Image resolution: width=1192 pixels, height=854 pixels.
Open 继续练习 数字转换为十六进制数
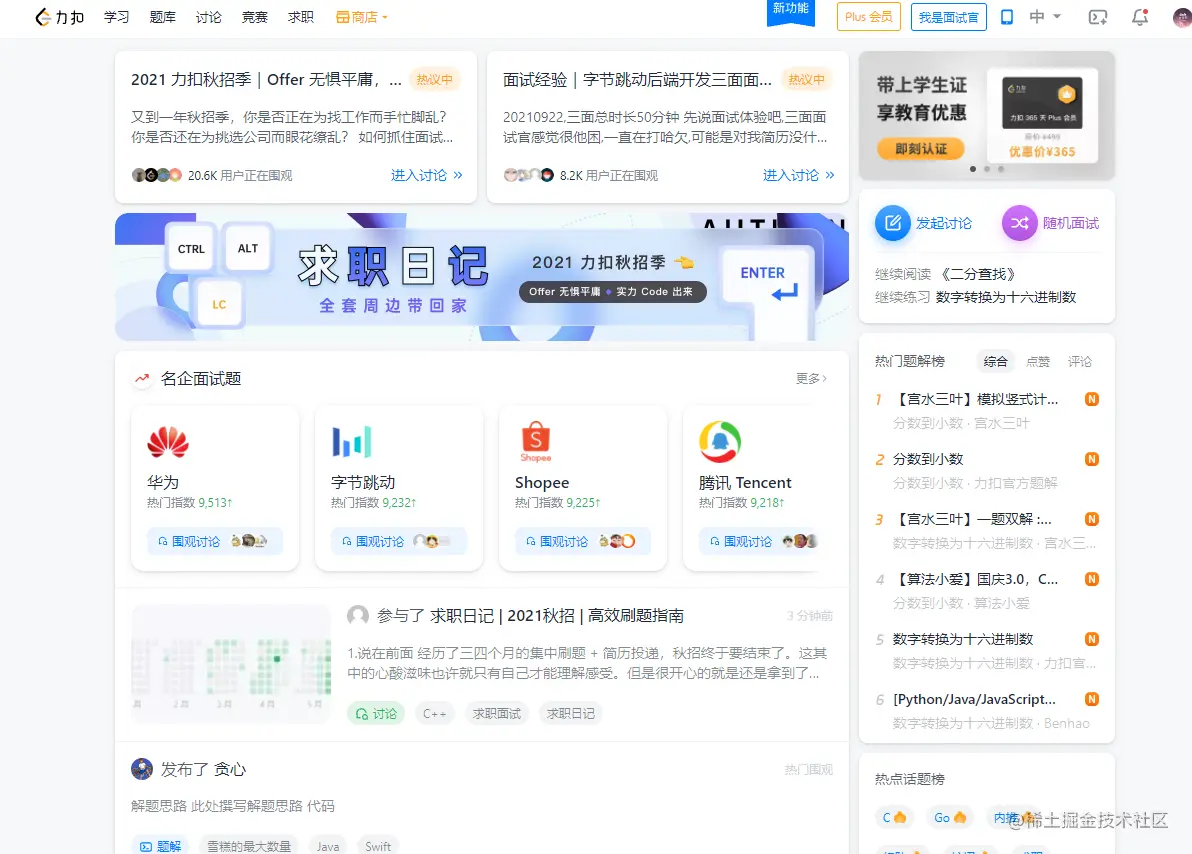coord(975,297)
